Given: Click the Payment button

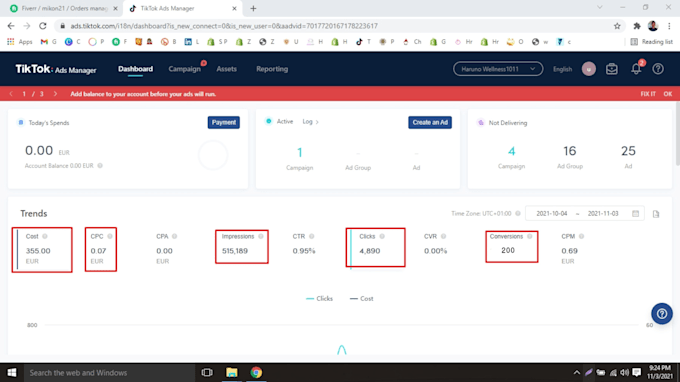Looking at the screenshot, I should pos(223,122).
